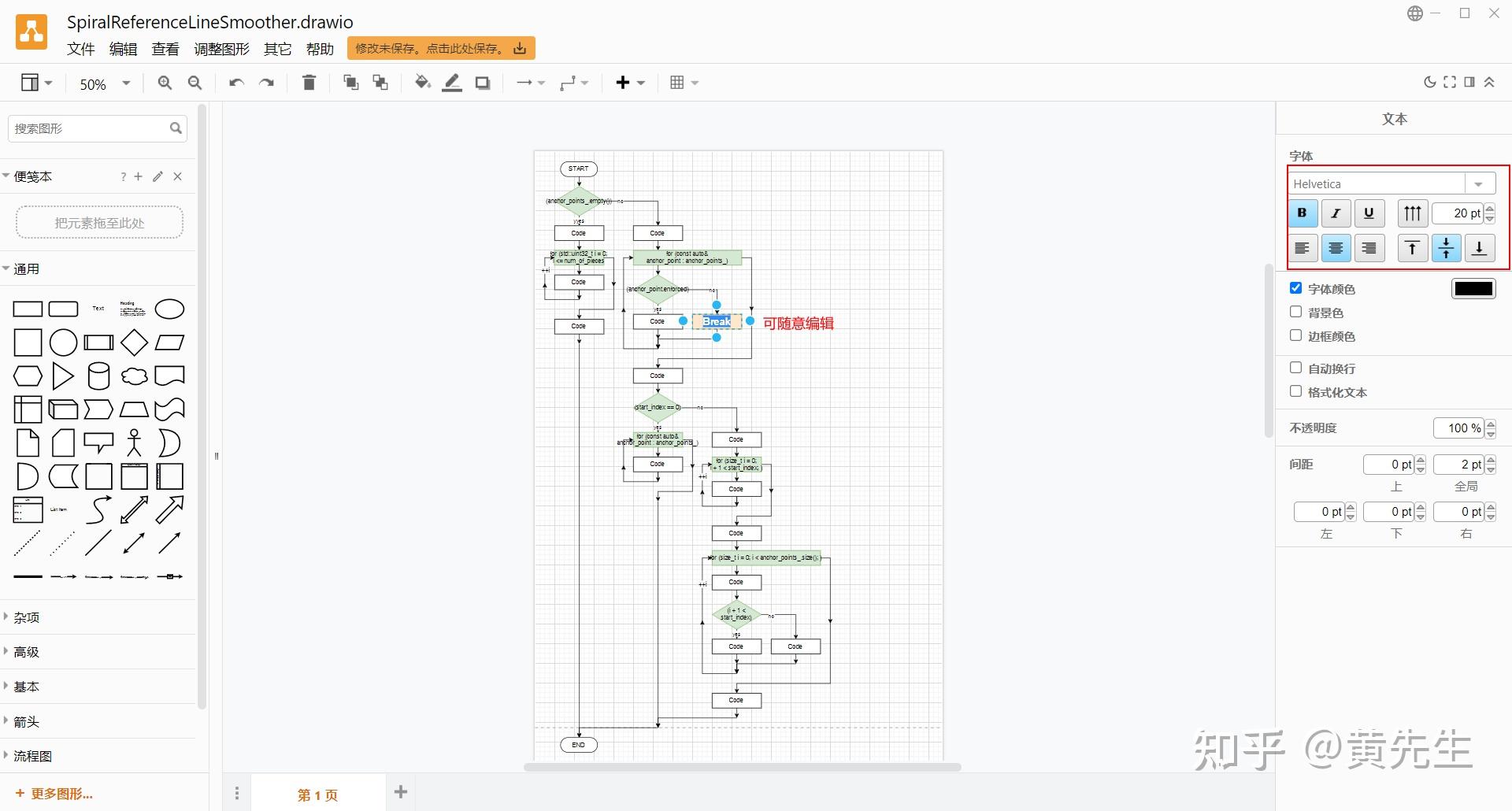Image resolution: width=1512 pixels, height=811 pixels.
Task: Click the unsaved changes save button
Action: pos(441,48)
